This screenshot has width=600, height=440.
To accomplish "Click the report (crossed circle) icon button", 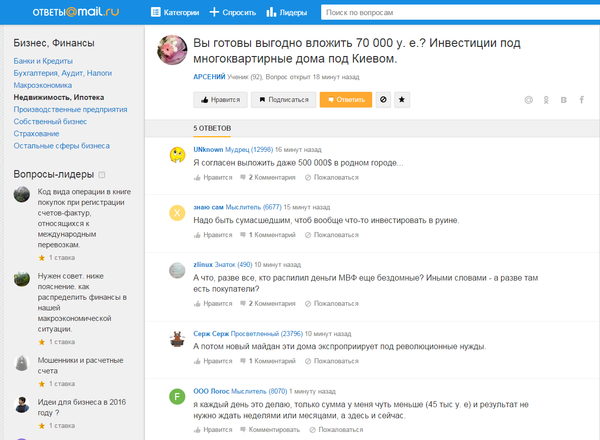I will pos(383,100).
